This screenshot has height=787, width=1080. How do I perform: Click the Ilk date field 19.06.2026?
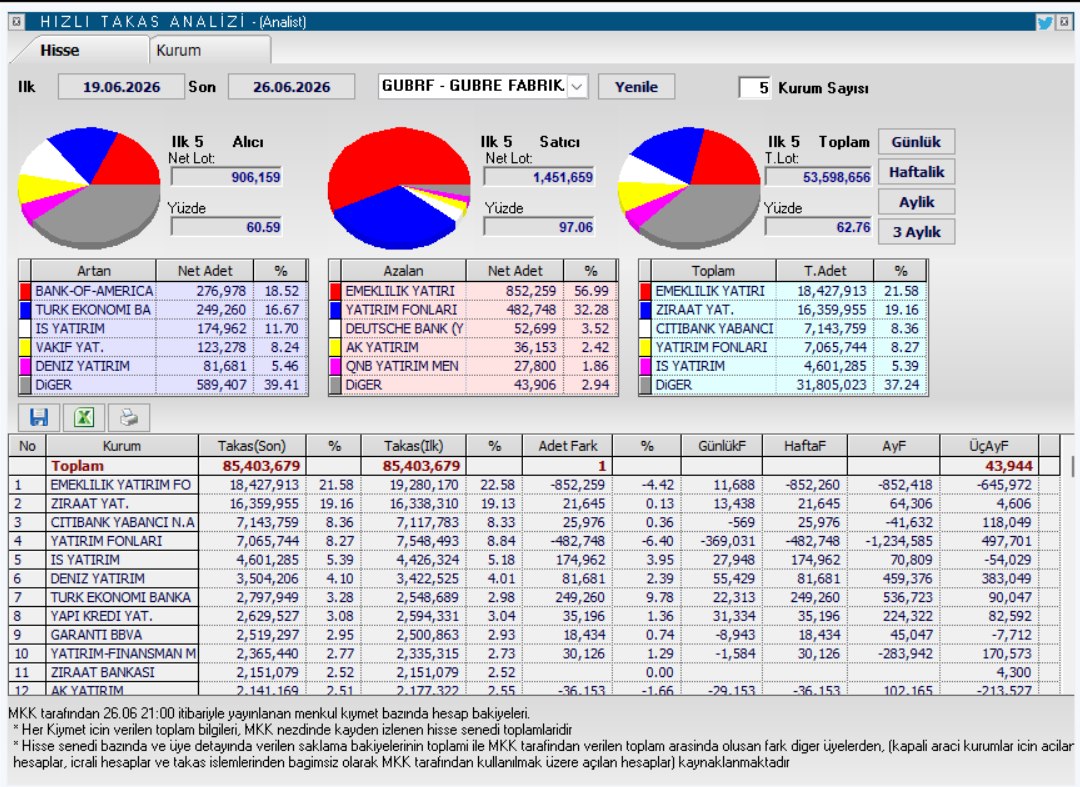pos(121,87)
